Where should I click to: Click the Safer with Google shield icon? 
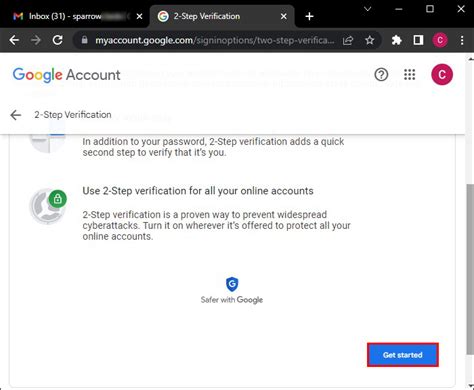pos(232,284)
